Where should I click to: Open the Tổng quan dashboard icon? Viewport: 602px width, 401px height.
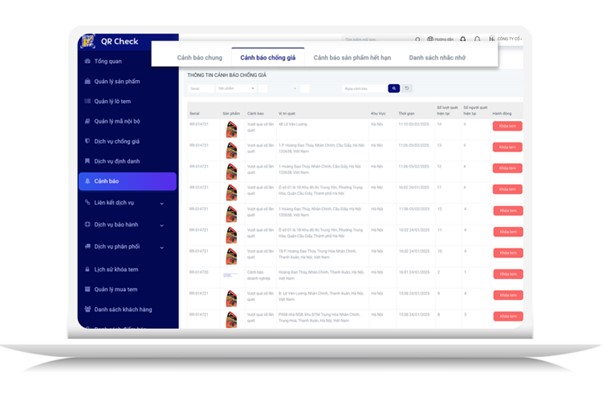click(88, 61)
